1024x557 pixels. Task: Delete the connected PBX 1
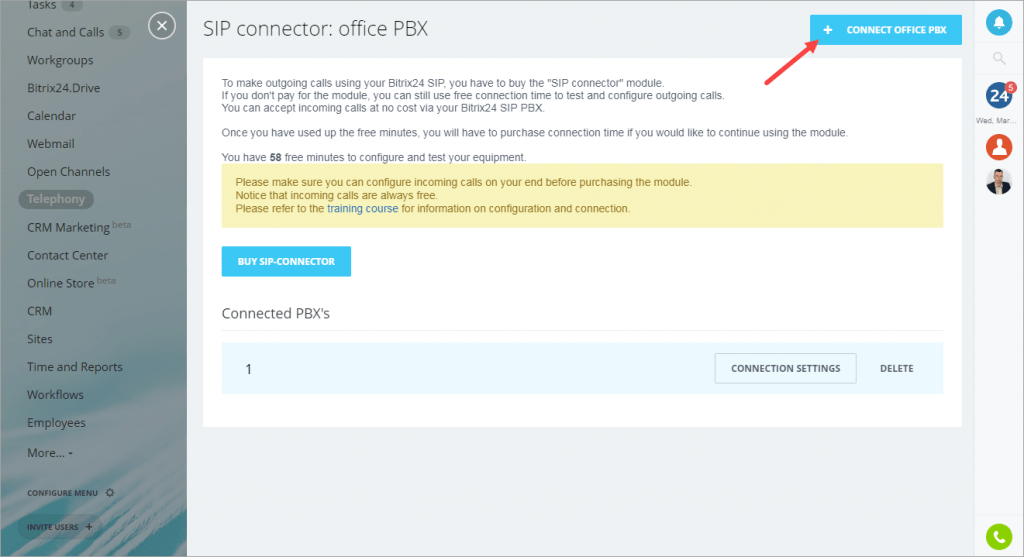[897, 368]
